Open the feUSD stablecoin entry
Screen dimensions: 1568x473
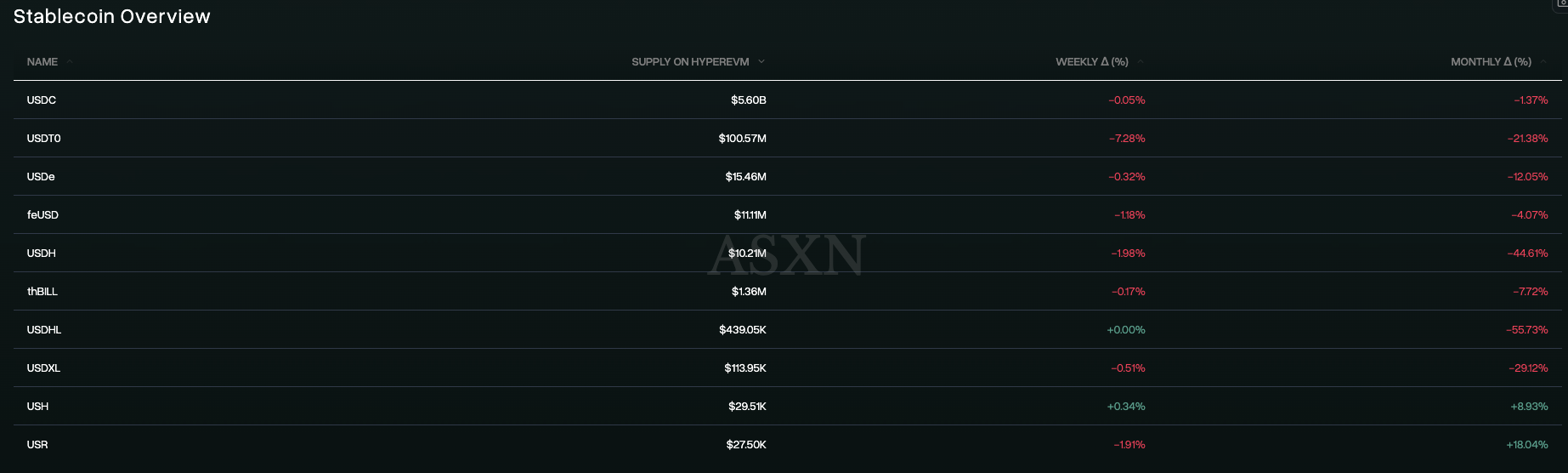tap(42, 215)
